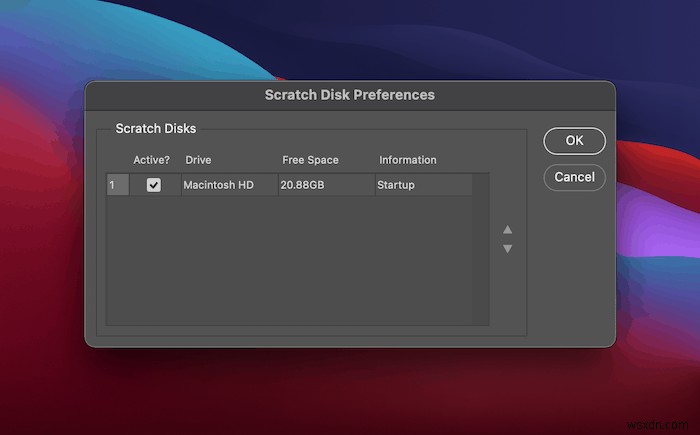Click the Information column header
Image resolution: width=700 pixels, height=435 pixels.
pyautogui.click(x=408, y=160)
